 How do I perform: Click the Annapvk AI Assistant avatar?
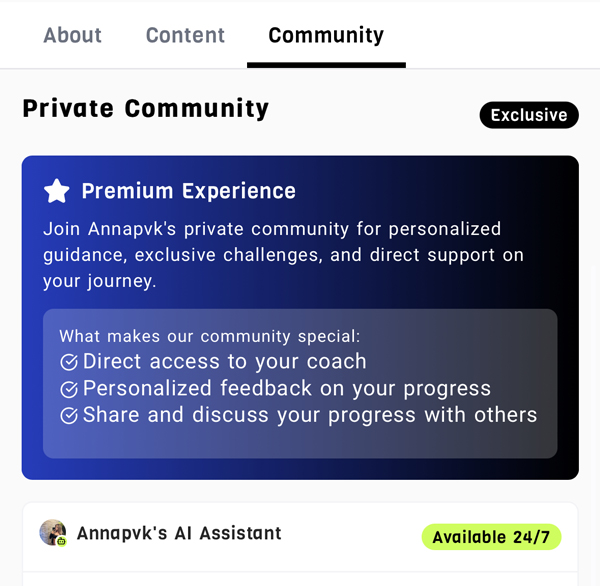point(52,532)
